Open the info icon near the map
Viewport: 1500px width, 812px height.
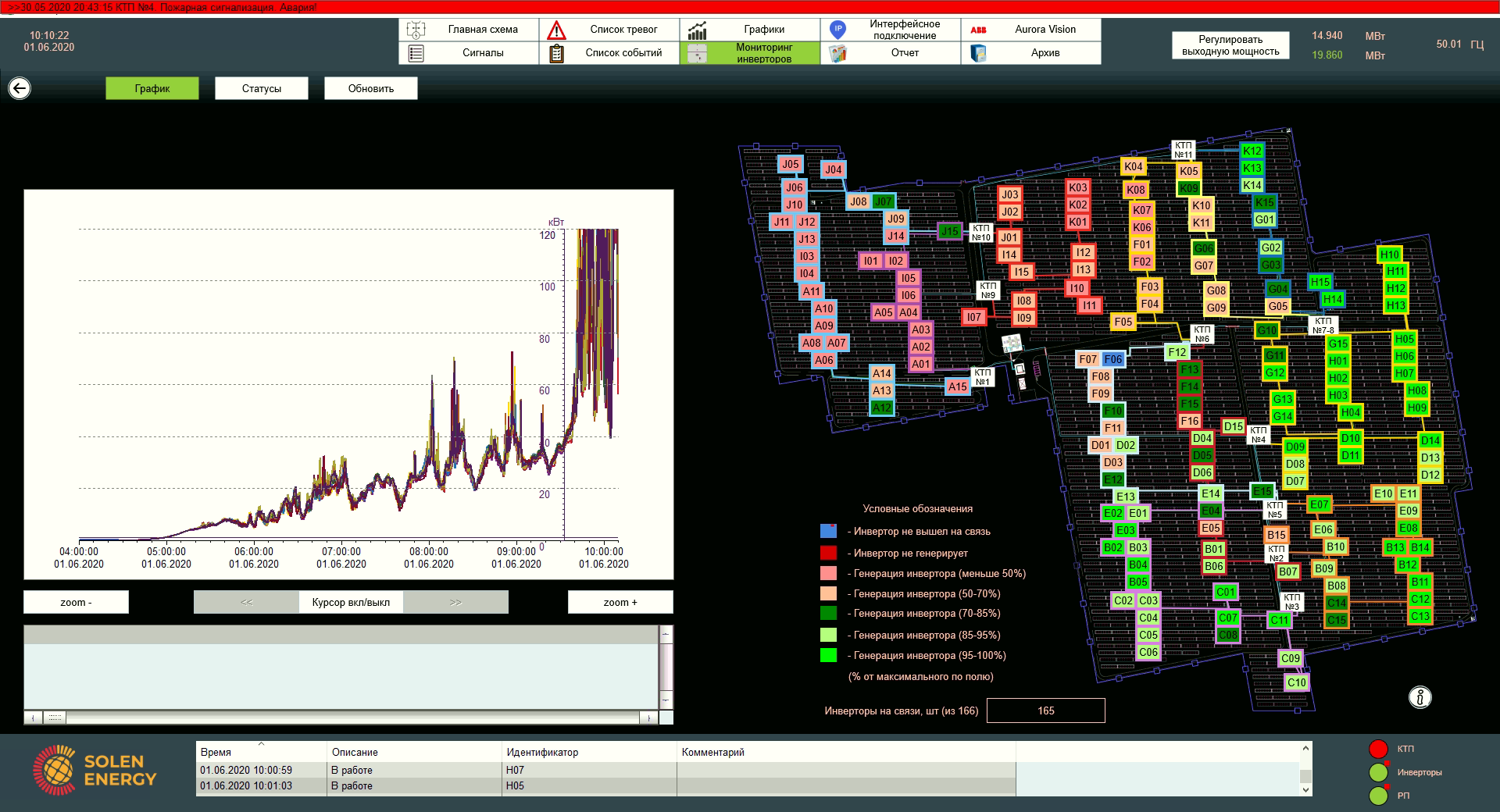point(1420,697)
